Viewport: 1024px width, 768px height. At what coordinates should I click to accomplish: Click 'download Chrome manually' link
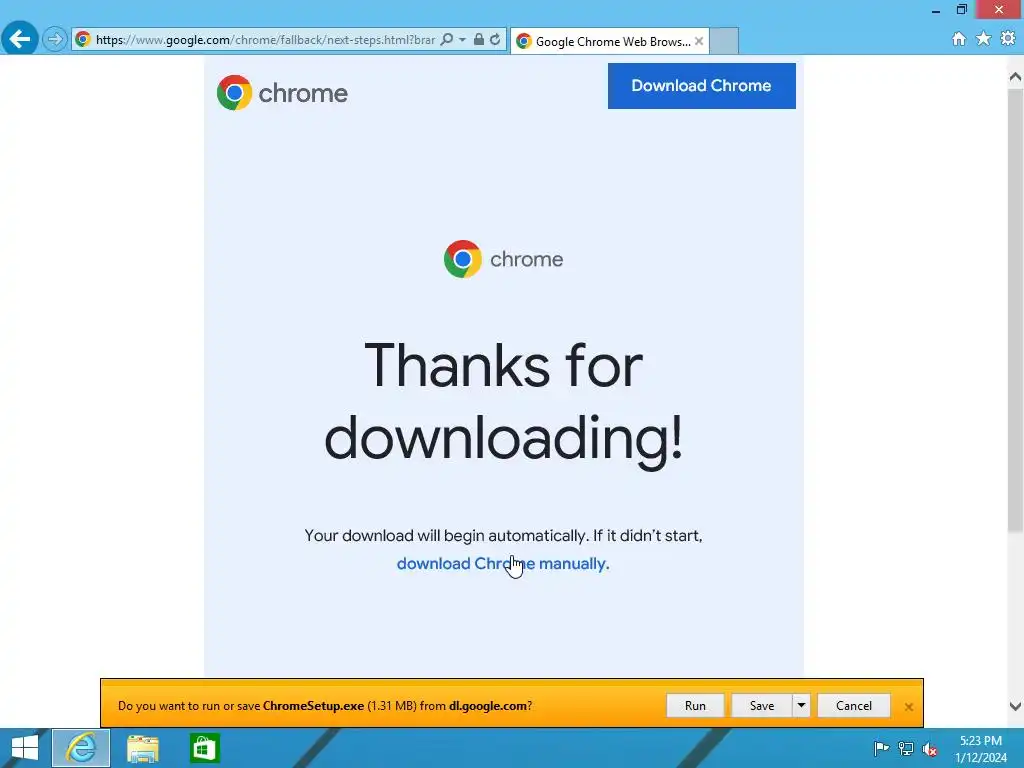503,564
